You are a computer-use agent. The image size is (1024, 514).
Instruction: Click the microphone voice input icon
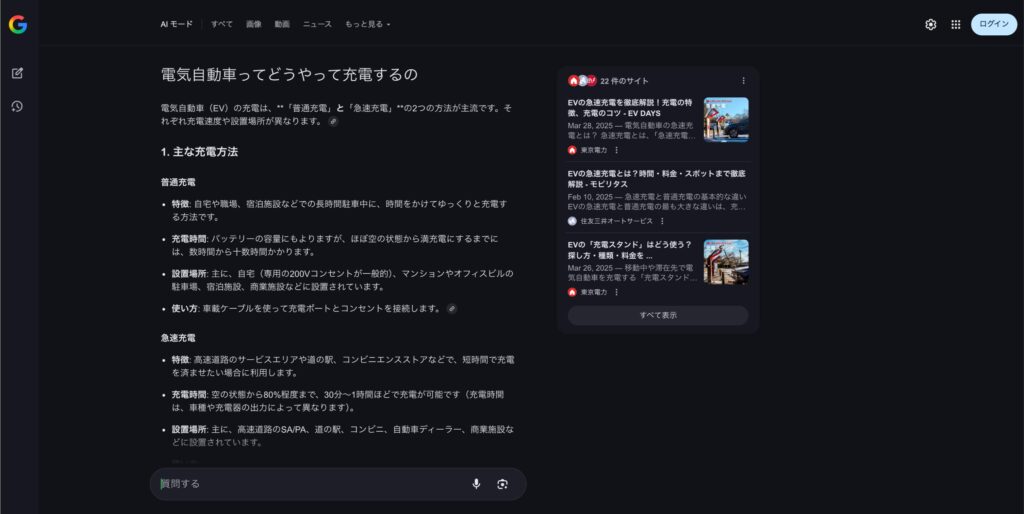pyautogui.click(x=476, y=484)
